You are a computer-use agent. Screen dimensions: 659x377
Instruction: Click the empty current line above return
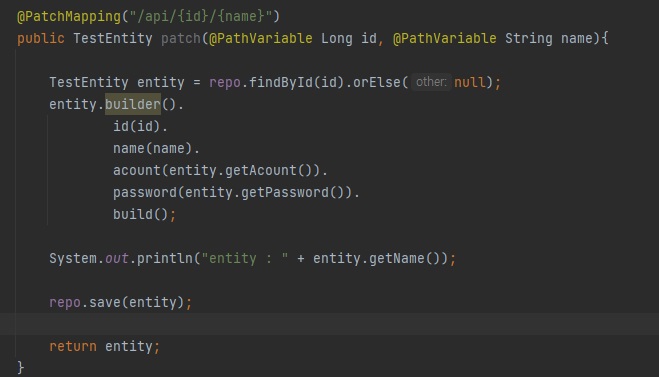click(330, 324)
